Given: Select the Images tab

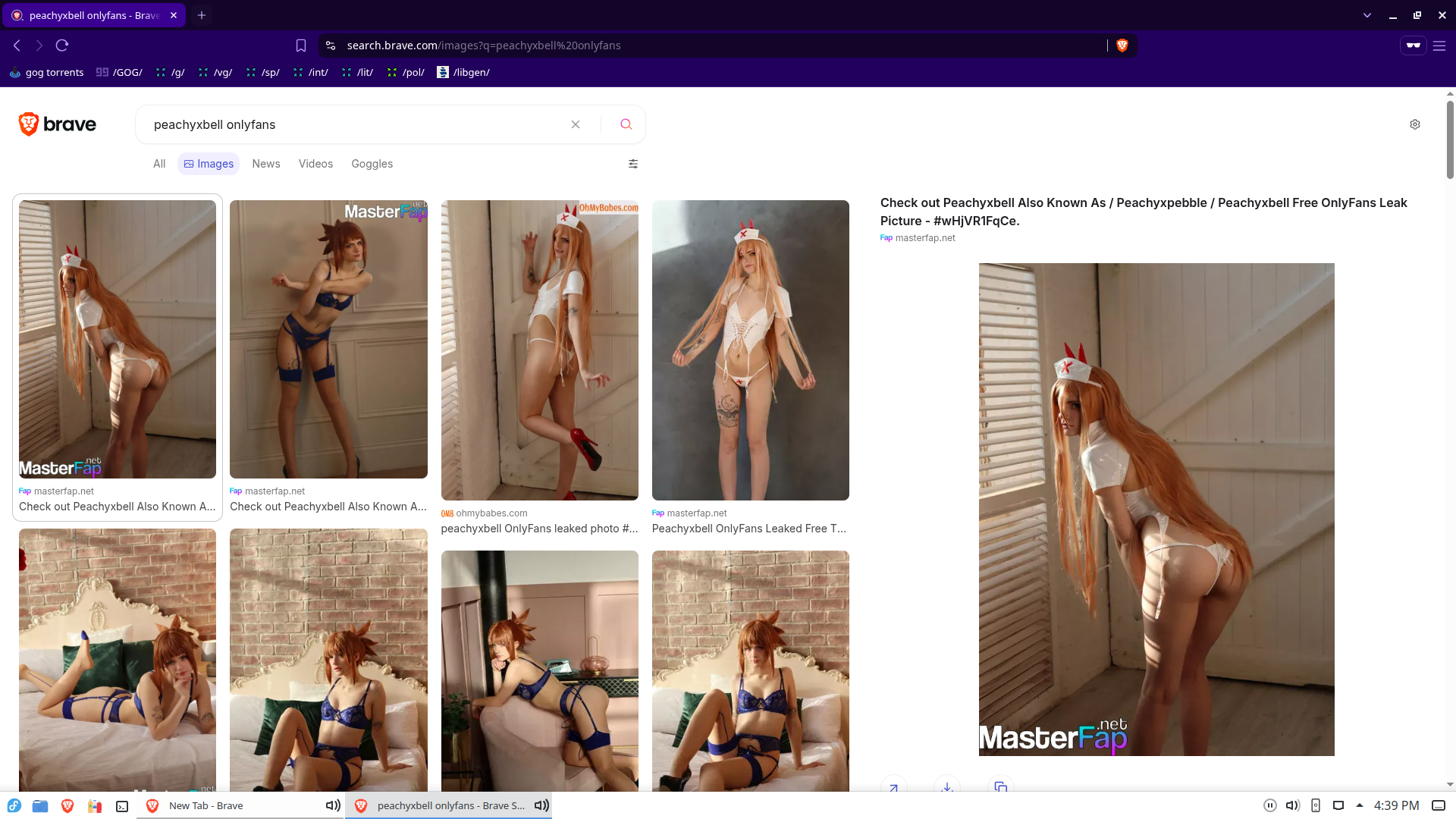Looking at the screenshot, I should (209, 164).
